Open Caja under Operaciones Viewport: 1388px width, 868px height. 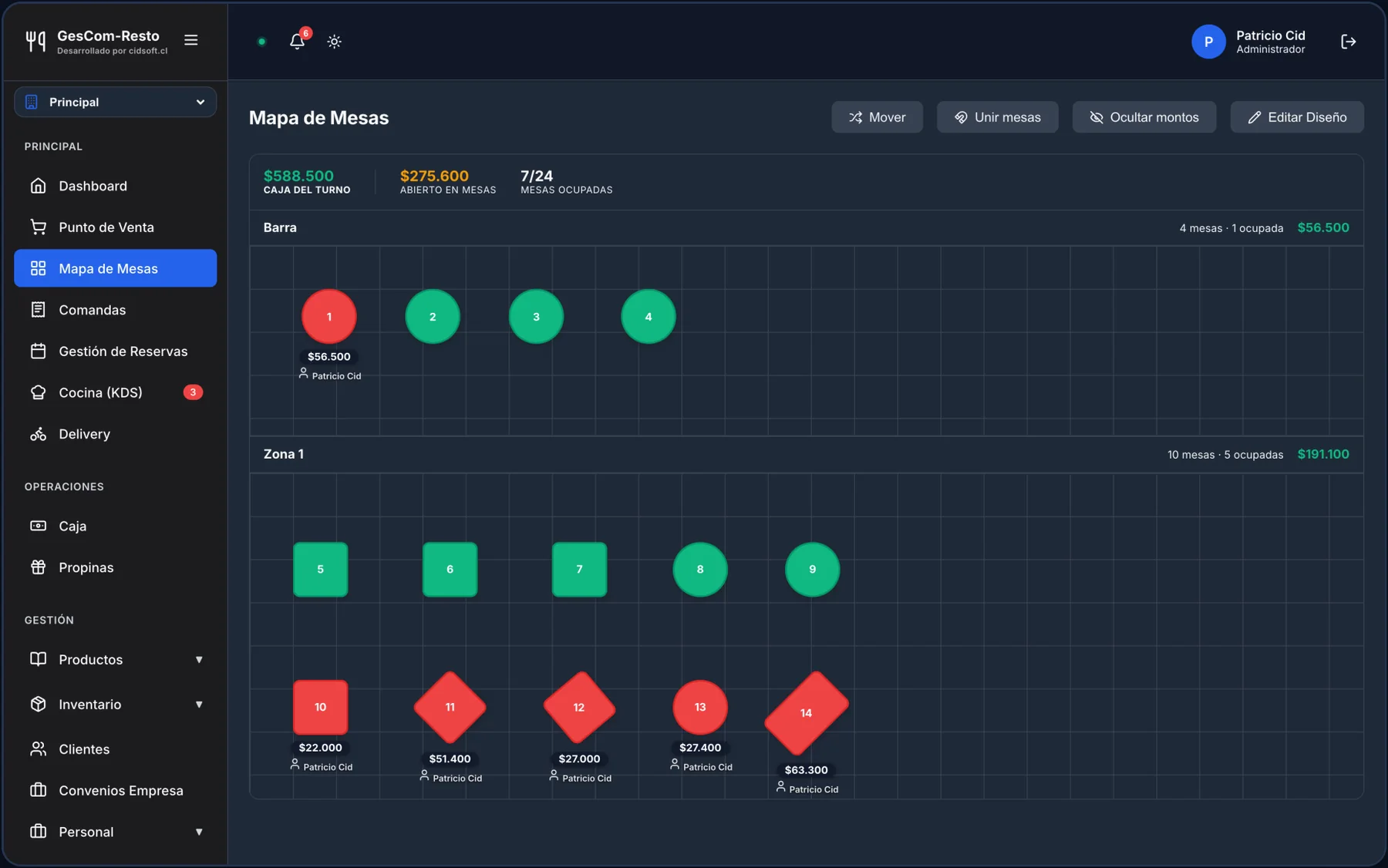coord(115,526)
